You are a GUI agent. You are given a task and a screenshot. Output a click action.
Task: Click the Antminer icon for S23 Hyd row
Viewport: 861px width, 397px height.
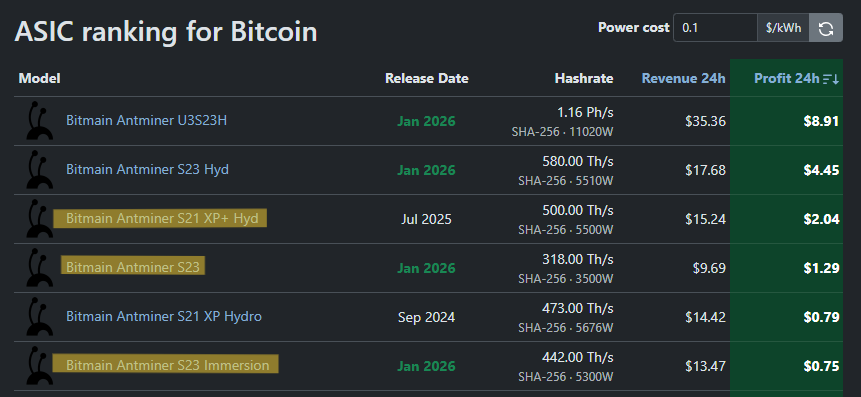click(40, 170)
